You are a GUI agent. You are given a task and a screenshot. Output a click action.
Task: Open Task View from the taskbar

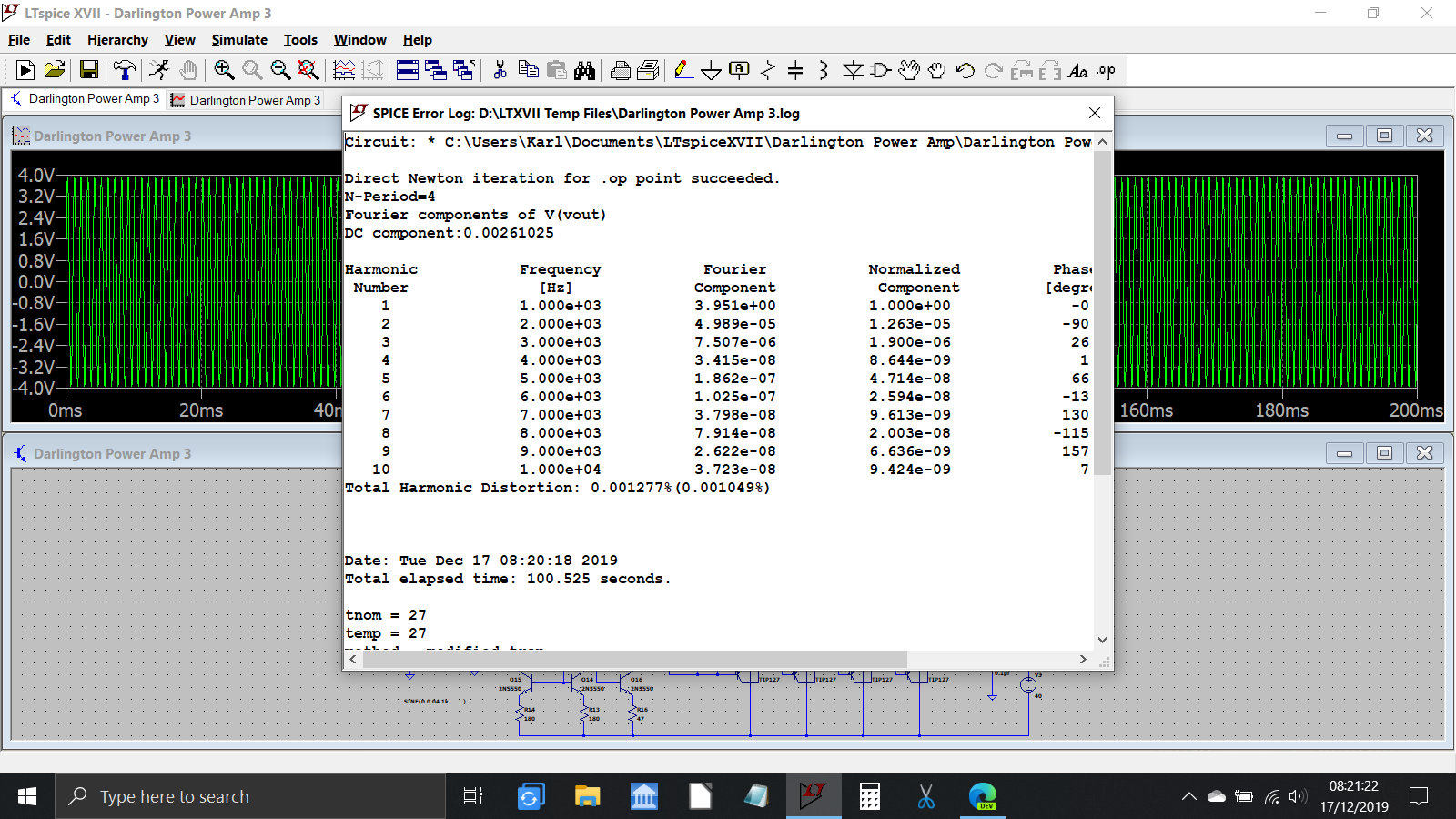[473, 796]
